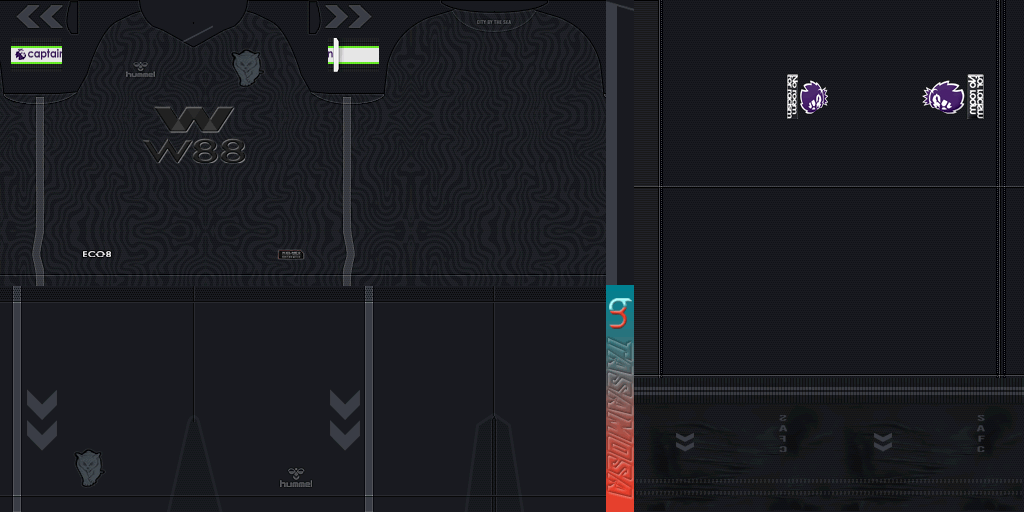Select the right downward chevrons on shorts

[344, 420]
